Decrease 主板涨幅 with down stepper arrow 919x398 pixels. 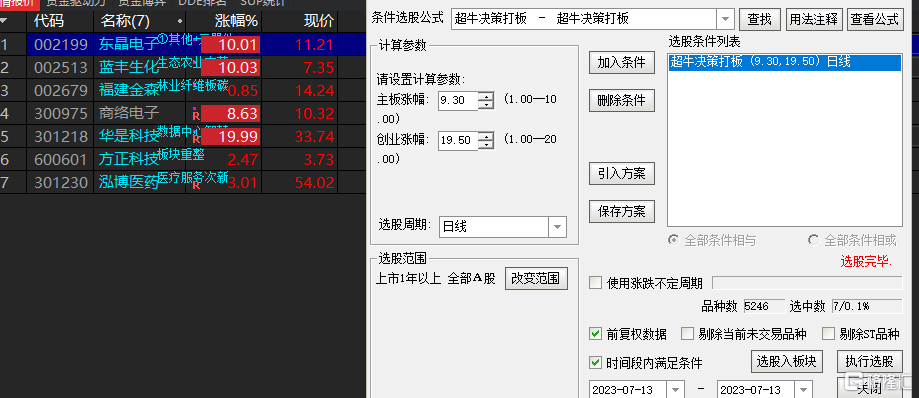point(486,105)
